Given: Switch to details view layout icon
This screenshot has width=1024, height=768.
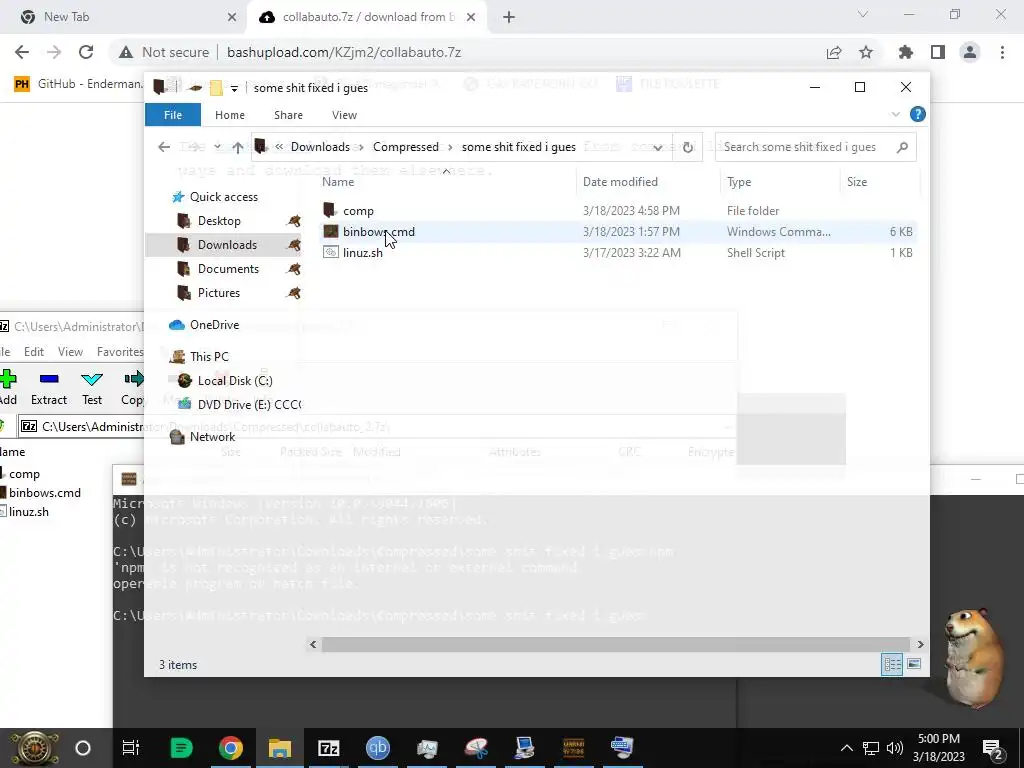Looking at the screenshot, I should (x=892, y=664).
